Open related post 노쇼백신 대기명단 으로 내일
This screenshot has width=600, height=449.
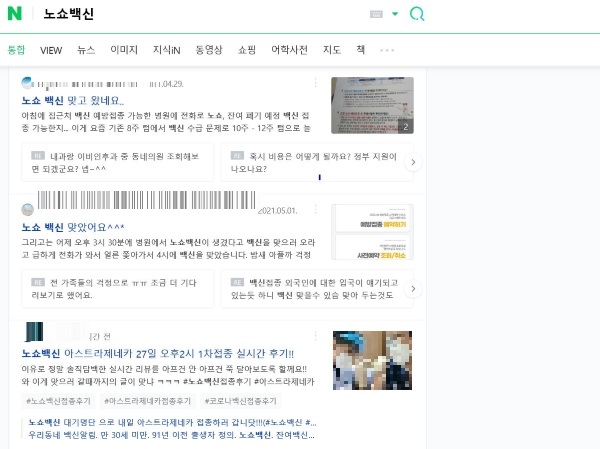[x=172, y=423]
